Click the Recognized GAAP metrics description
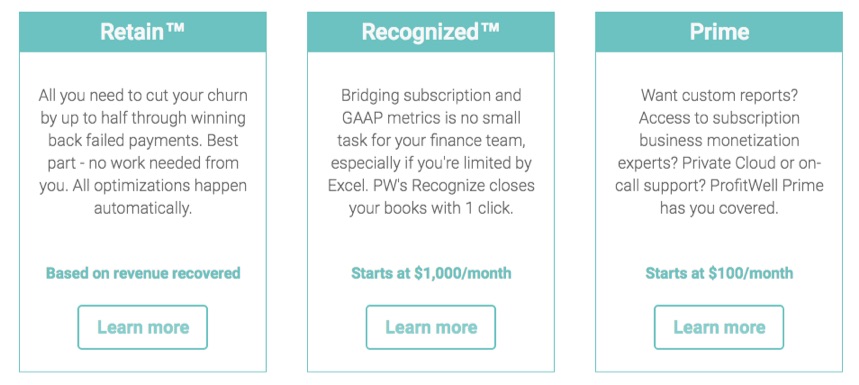Image resolution: width=859 pixels, height=385 pixels. (x=431, y=152)
